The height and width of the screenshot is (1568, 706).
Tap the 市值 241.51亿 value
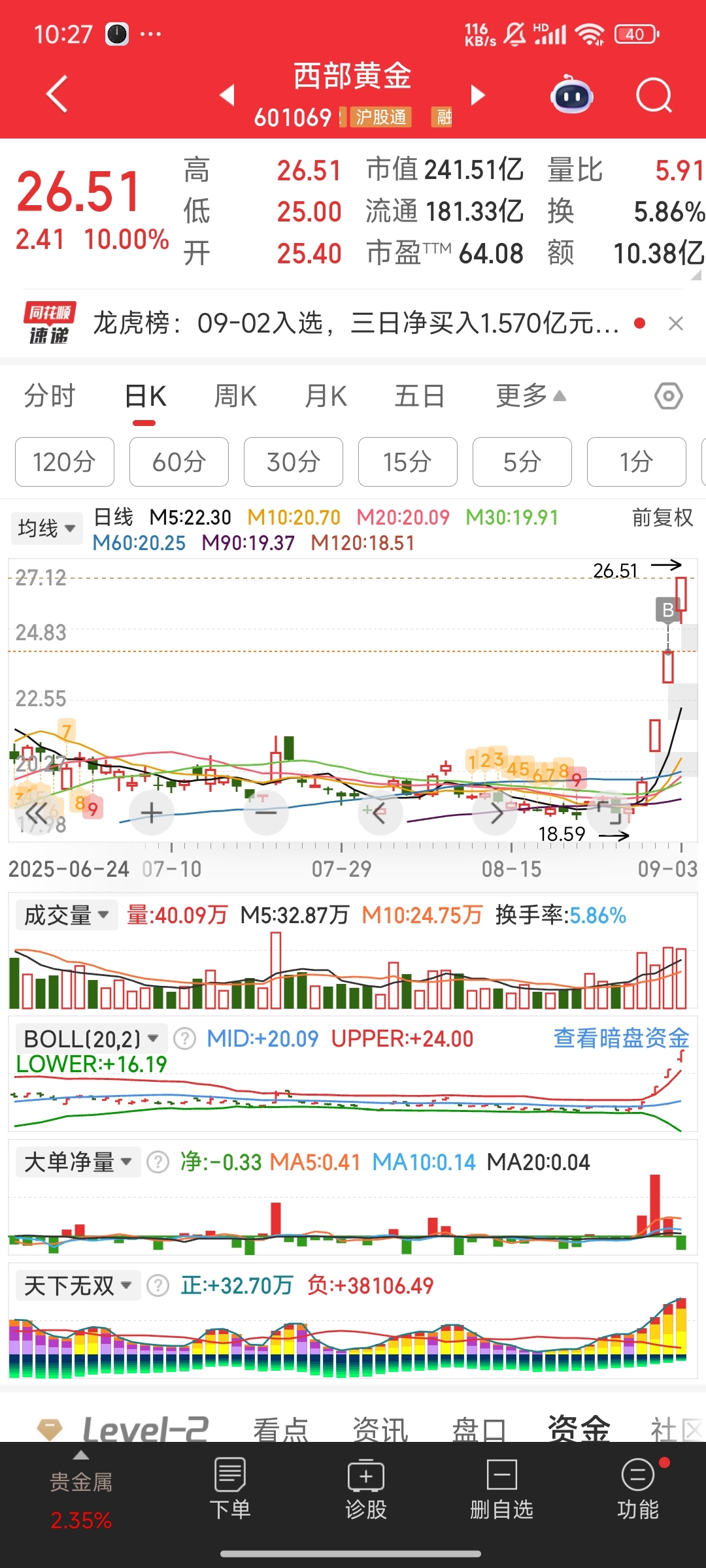(445, 170)
